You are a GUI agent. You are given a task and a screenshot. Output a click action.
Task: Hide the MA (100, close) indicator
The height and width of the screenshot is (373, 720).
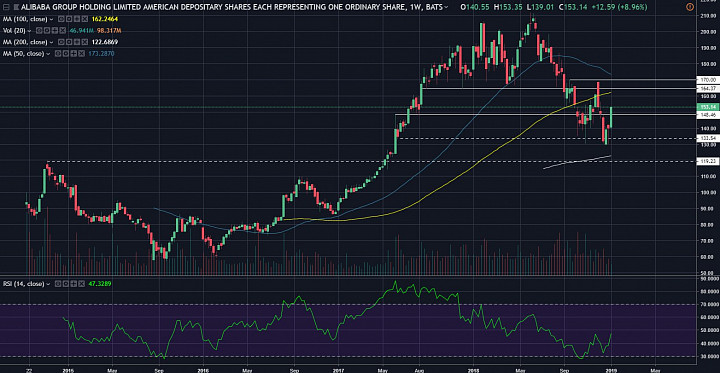[x=61, y=19]
